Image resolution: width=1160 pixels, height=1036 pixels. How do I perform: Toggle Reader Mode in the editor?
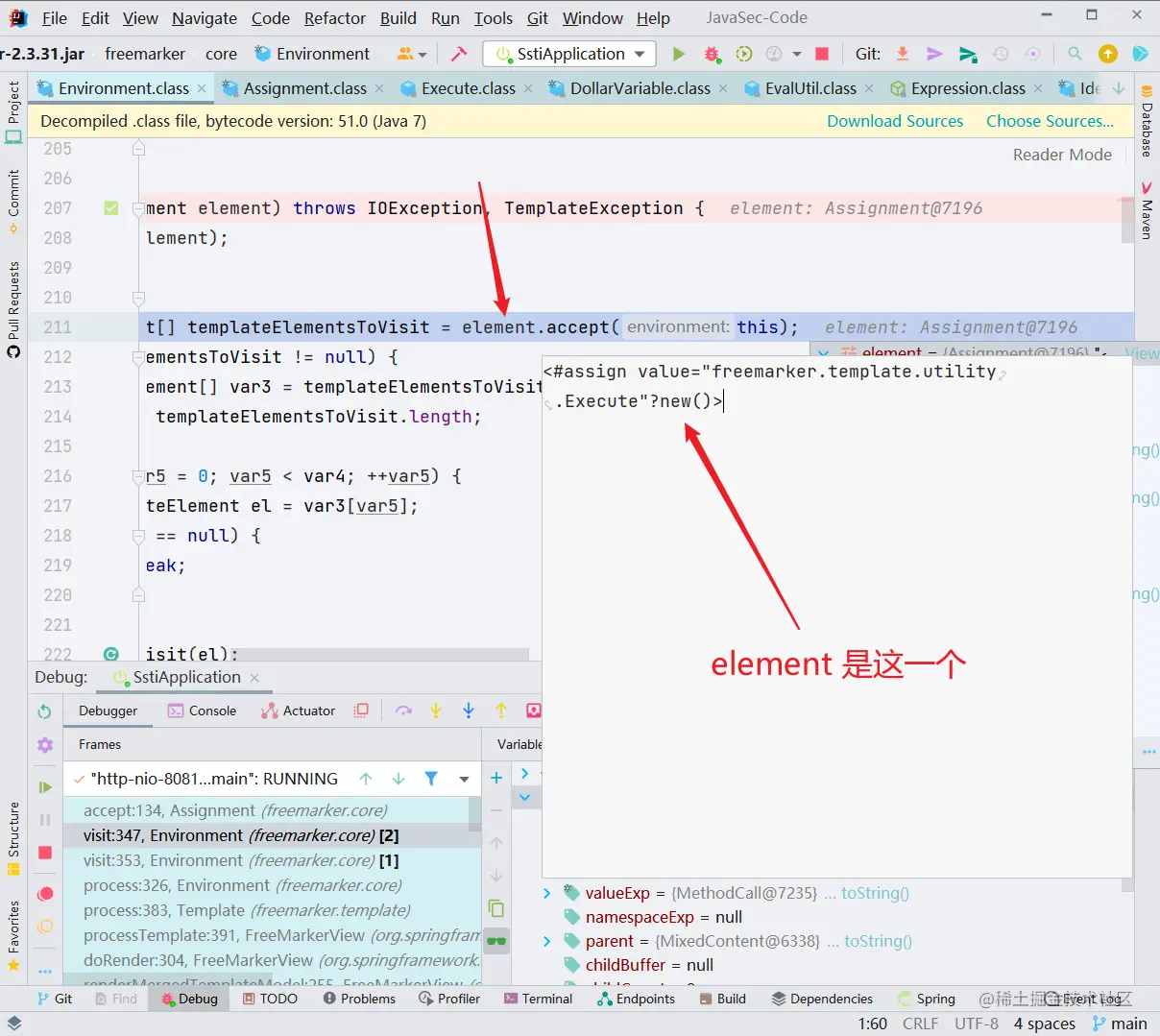point(1062,155)
